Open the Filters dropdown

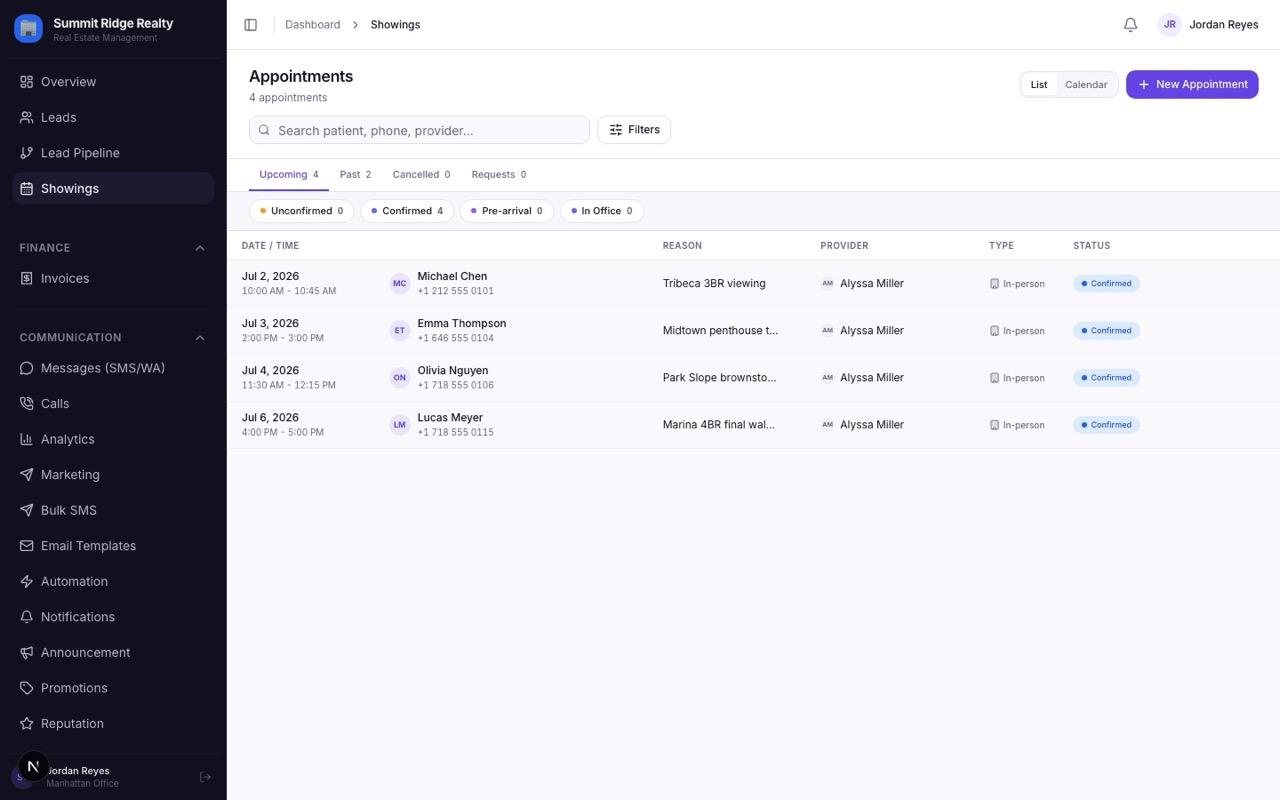(x=634, y=130)
